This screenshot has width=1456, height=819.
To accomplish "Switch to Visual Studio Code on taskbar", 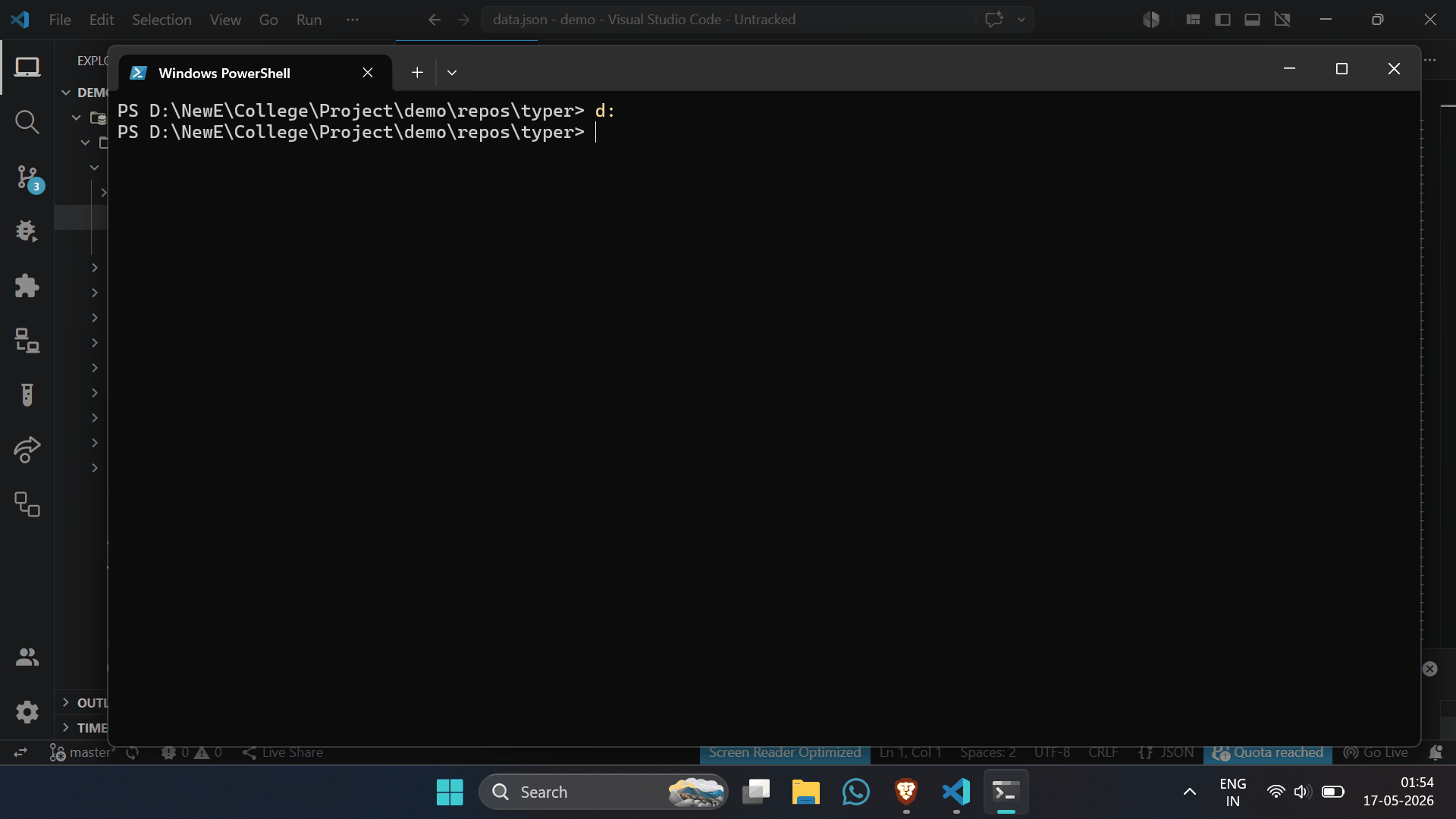I will point(956,792).
